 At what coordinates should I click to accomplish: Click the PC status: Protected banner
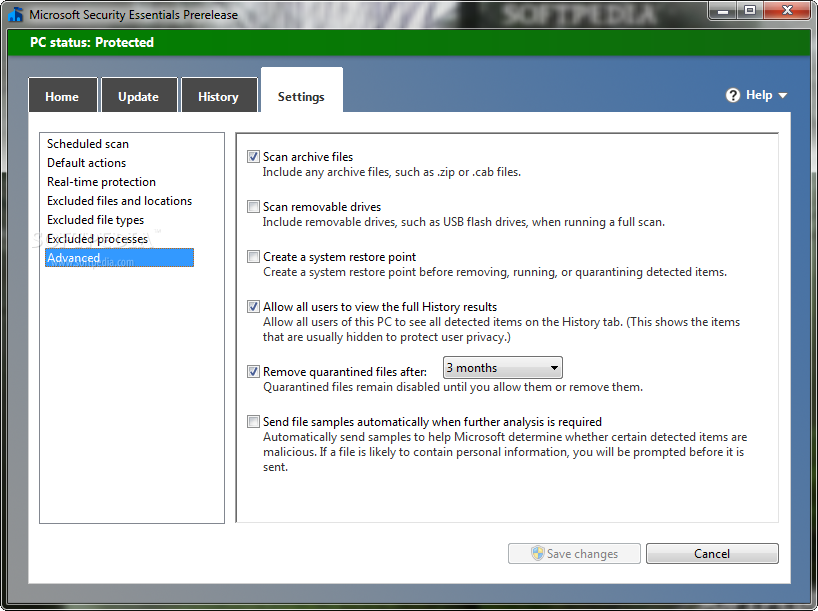pyautogui.click(x=409, y=42)
